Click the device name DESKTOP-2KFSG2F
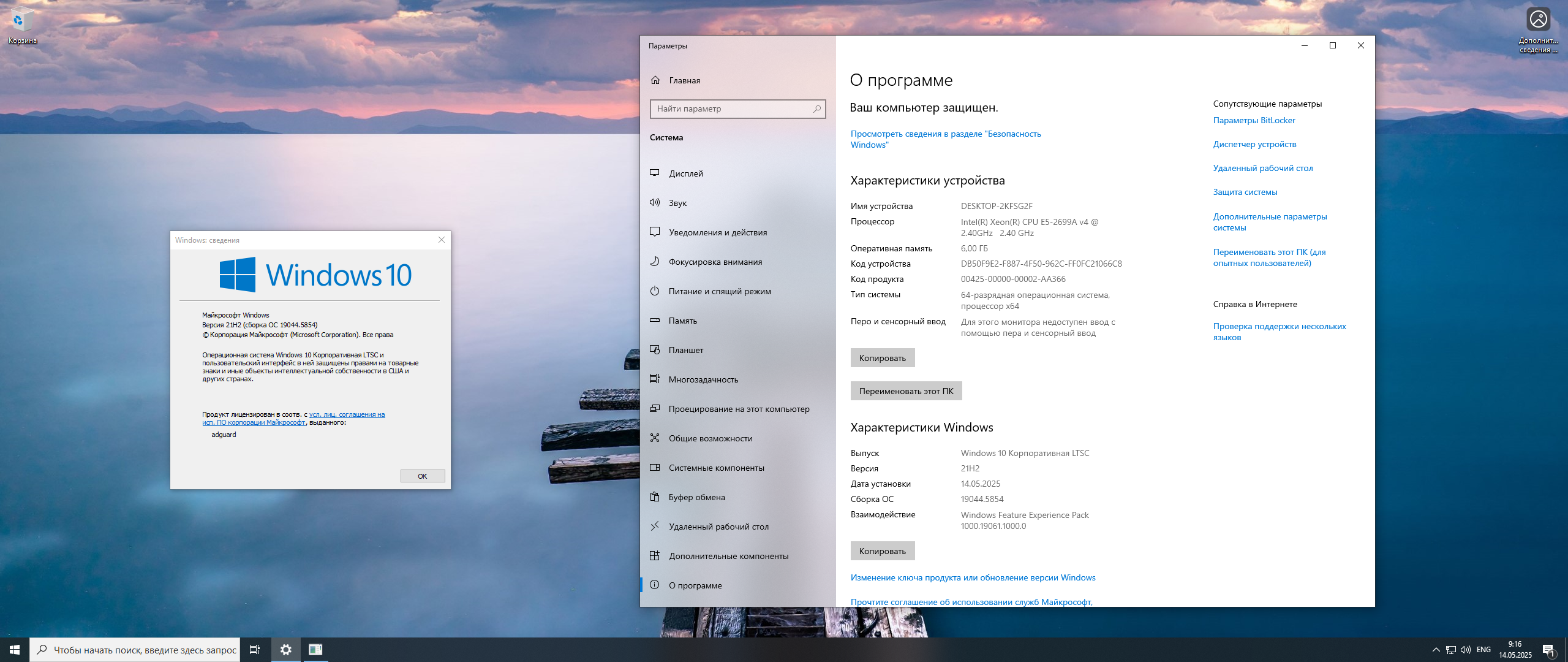 [997, 206]
